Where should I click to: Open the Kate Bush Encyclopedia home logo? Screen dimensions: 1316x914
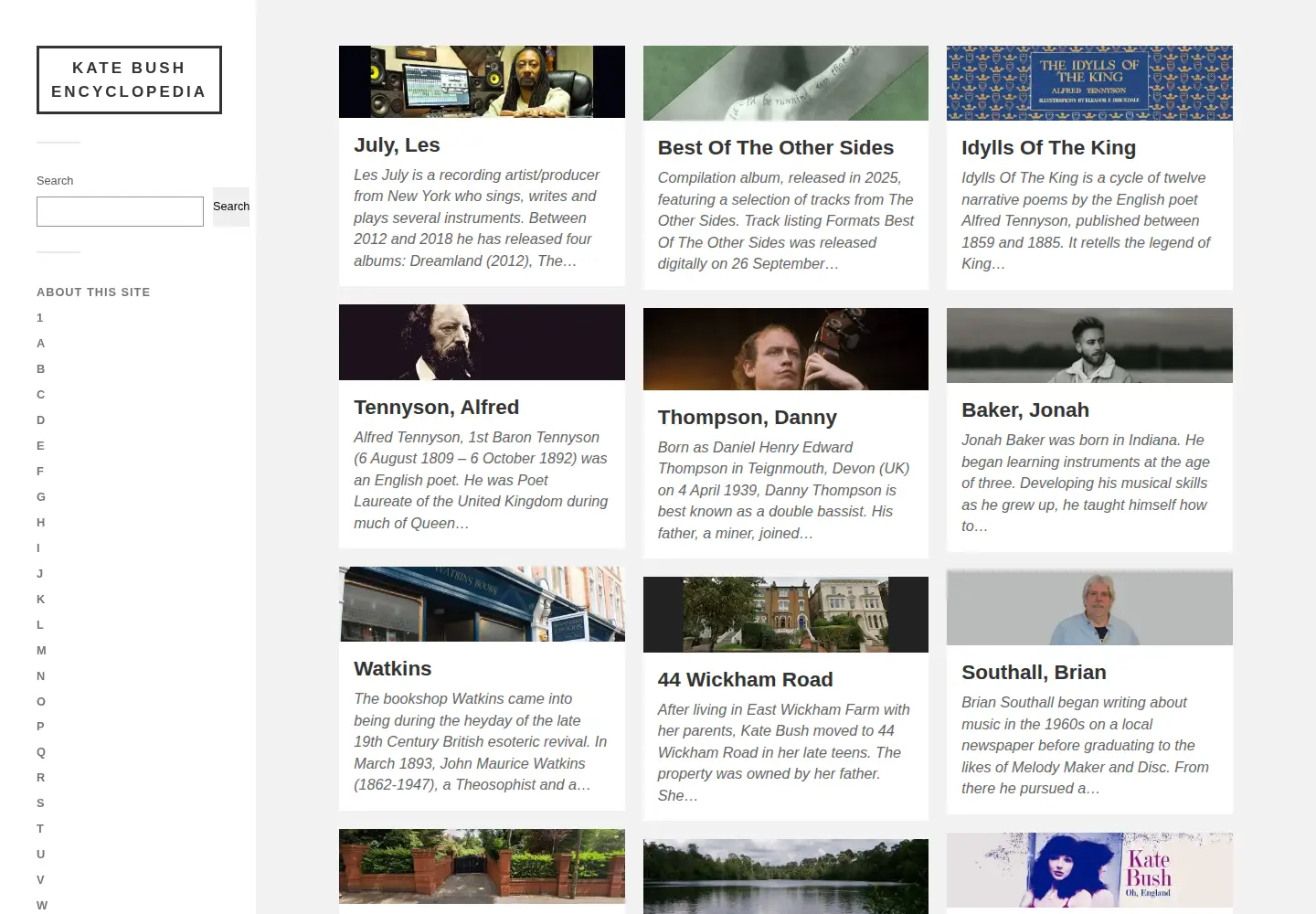point(129,80)
